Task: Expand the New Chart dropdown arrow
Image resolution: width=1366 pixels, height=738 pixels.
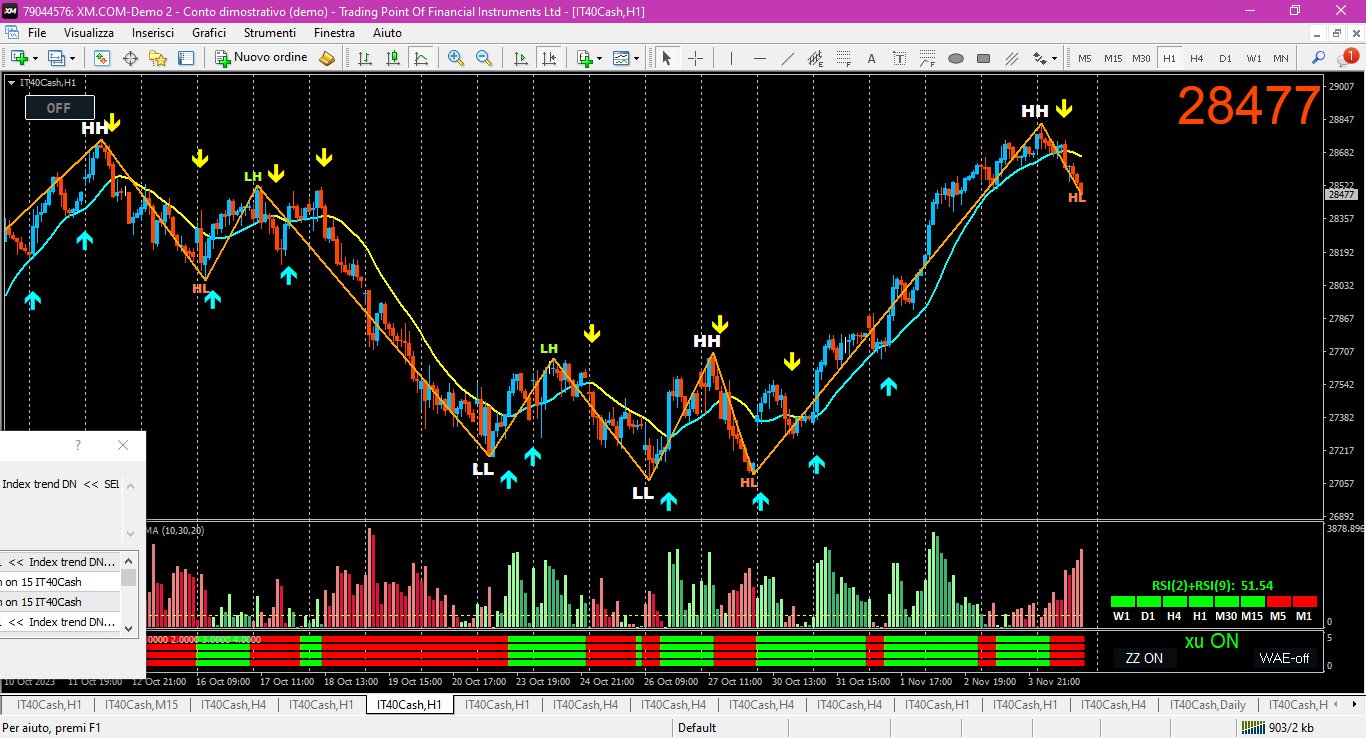Action: point(36,58)
